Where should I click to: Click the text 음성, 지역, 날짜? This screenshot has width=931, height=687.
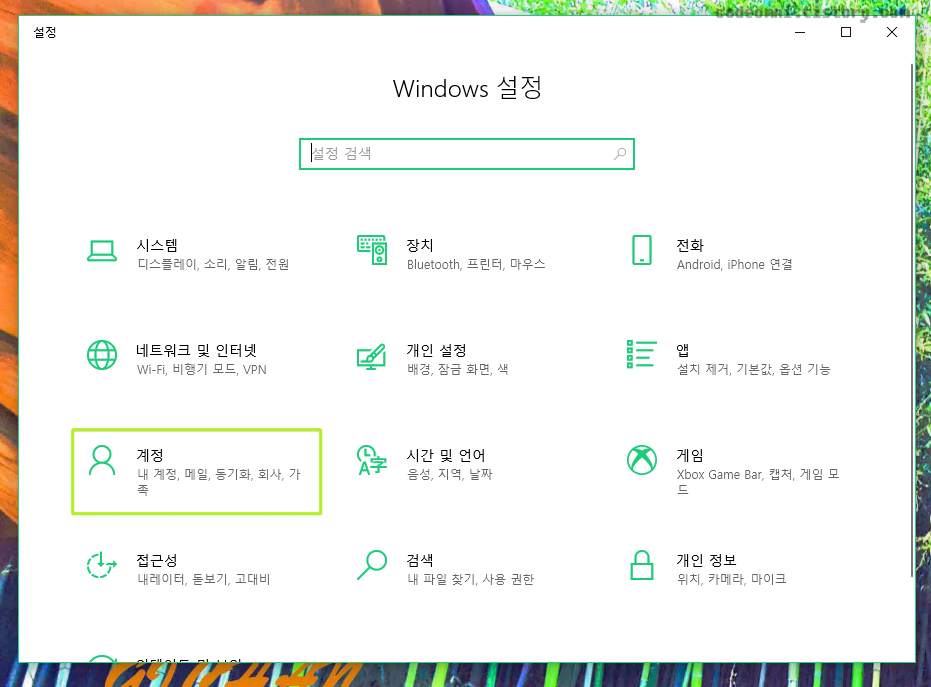pos(450,474)
